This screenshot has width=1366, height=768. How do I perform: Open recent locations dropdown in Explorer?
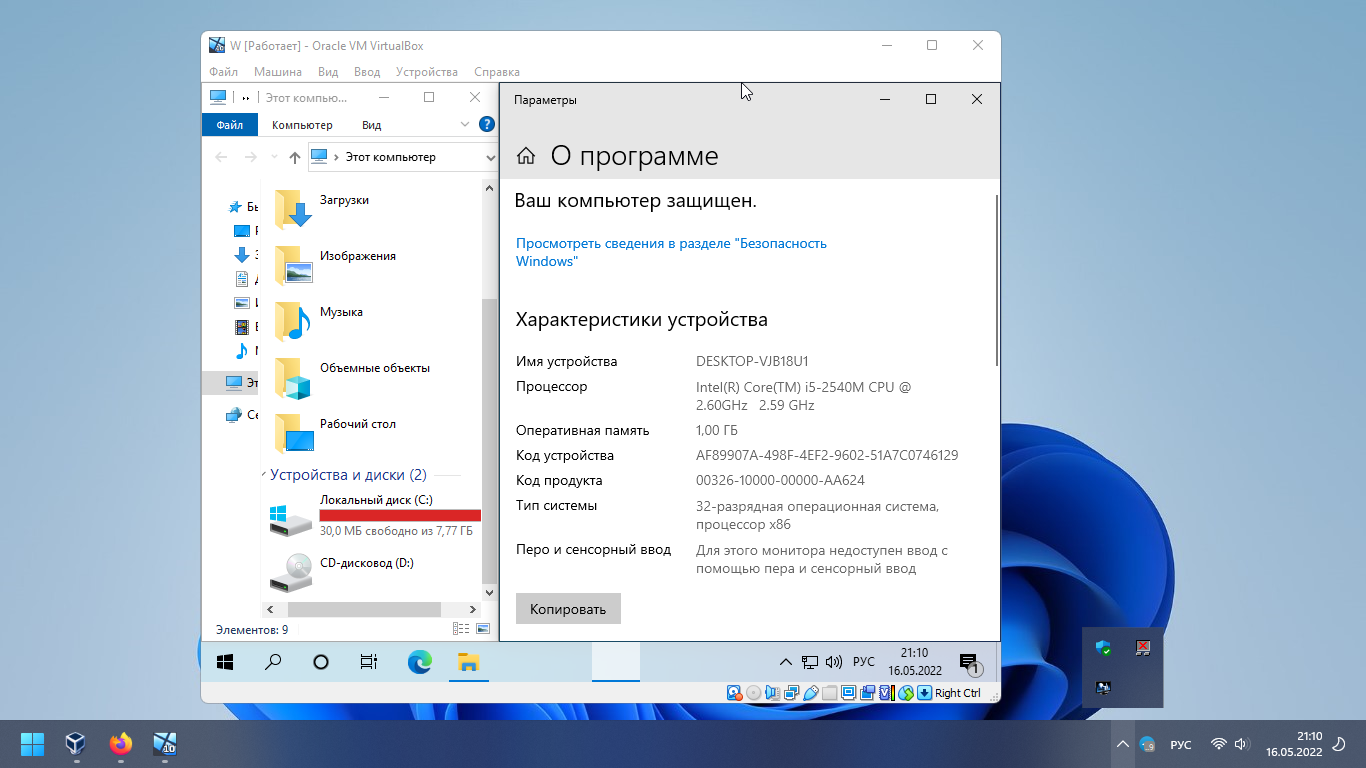(273, 157)
